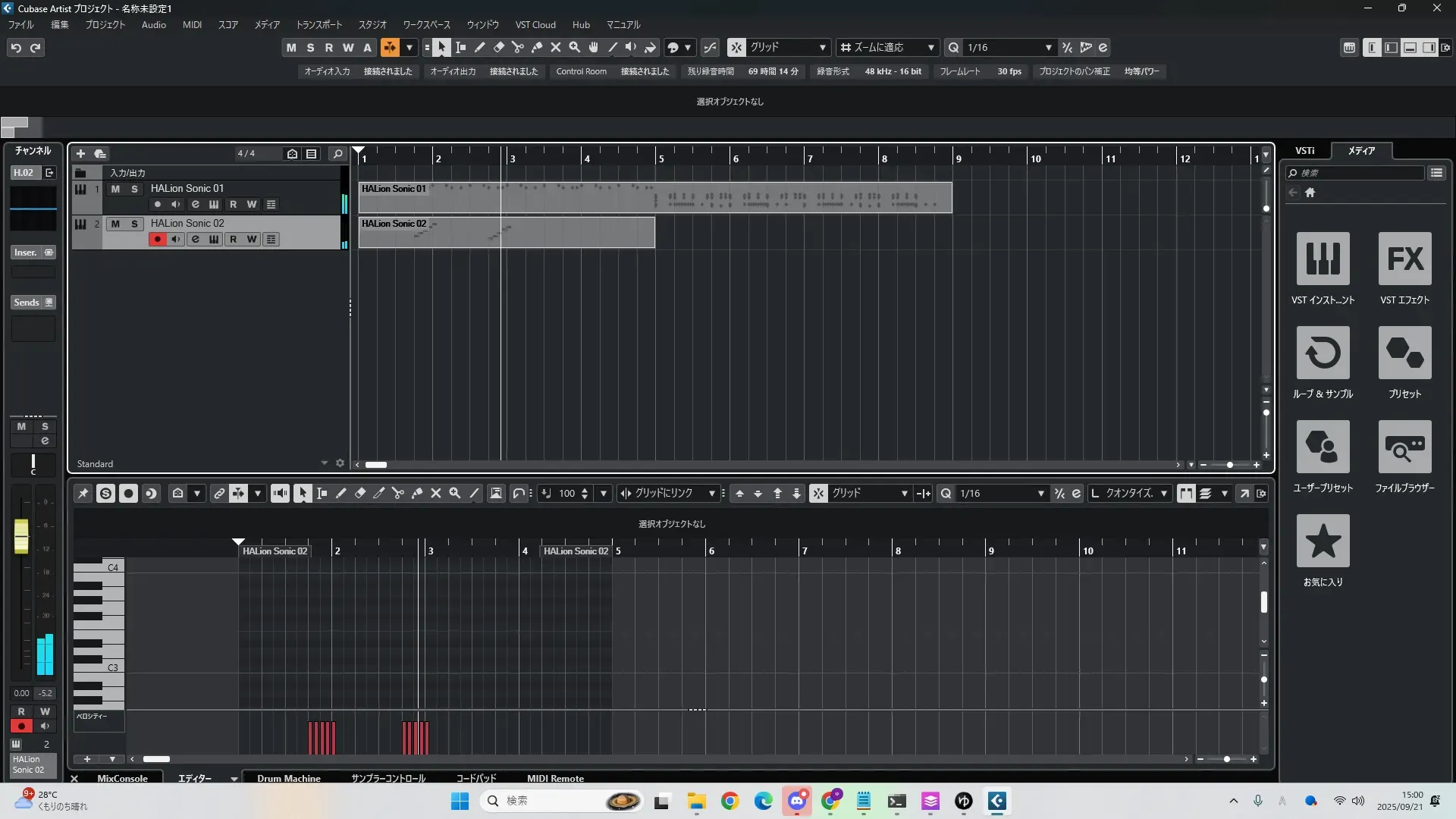Disable record enable on HALion Sonic 02
1456x819 pixels.
pyautogui.click(x=157, y=240)
